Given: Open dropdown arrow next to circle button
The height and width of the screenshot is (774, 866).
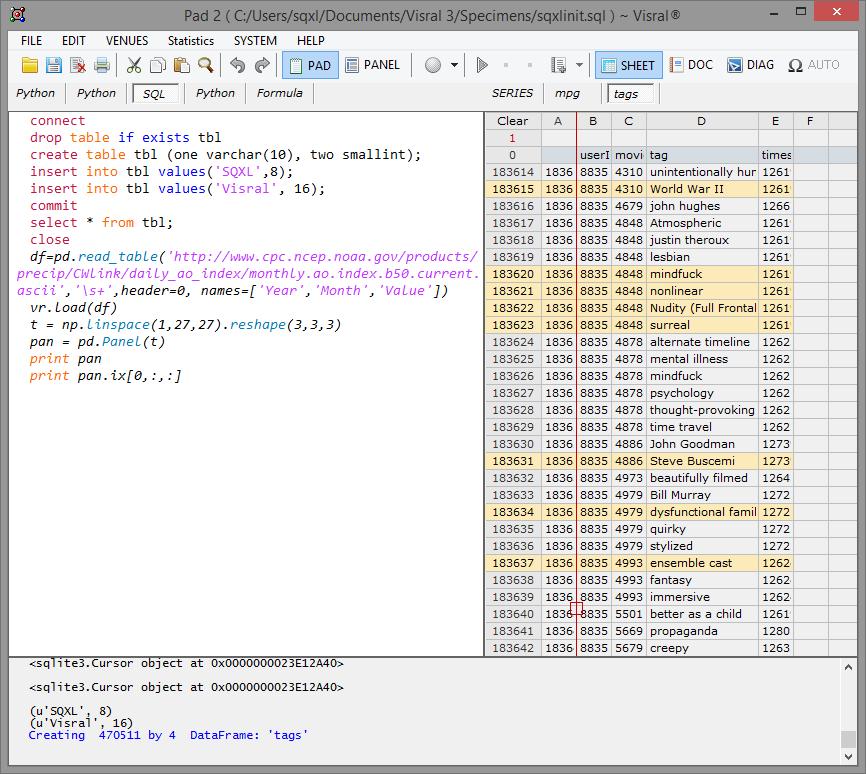Looking at the screenshot, I should [x=455, y=65].
